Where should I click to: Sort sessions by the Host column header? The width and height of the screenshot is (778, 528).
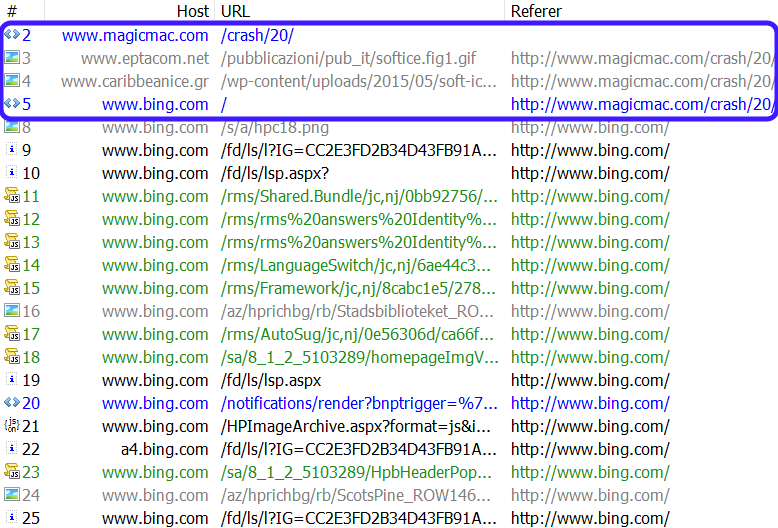pyautogui.click(x=192, y=11)
